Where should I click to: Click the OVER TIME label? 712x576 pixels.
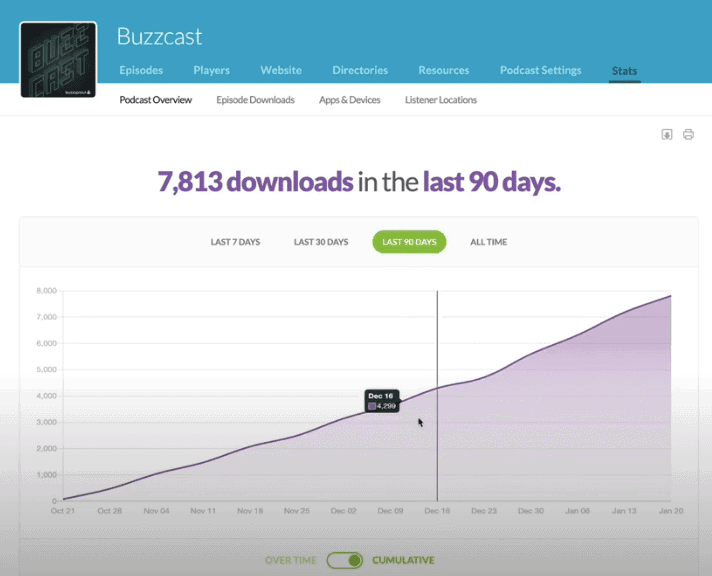click(x=290, y=560)
